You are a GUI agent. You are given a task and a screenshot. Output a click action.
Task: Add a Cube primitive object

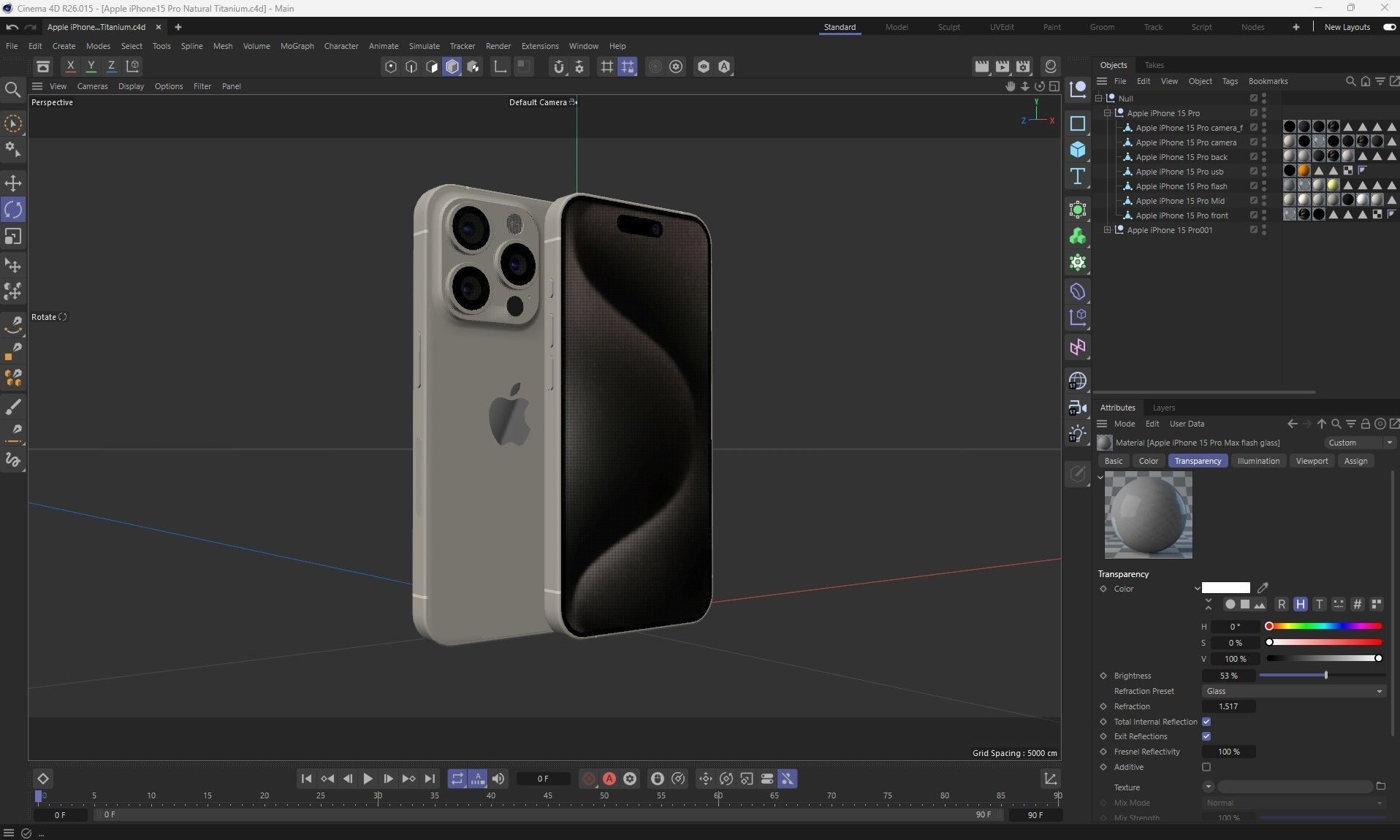tap(1078, 150)
